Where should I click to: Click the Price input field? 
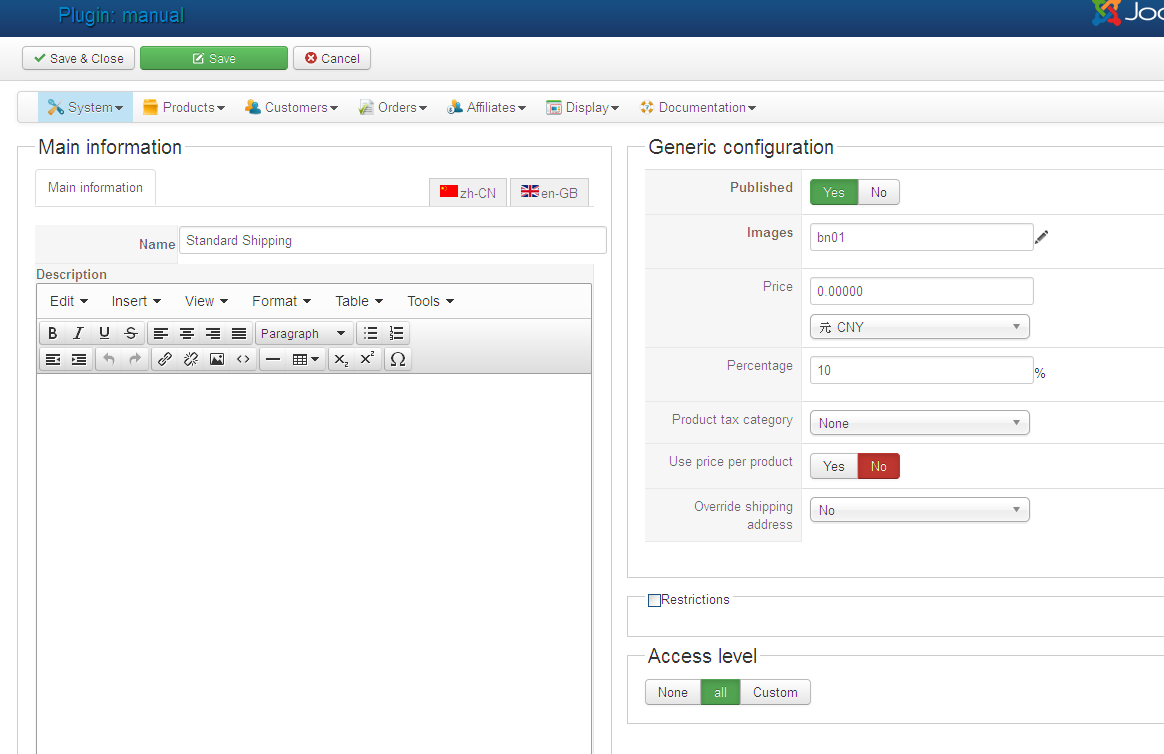pyautogui.click(x=921, y=291)
